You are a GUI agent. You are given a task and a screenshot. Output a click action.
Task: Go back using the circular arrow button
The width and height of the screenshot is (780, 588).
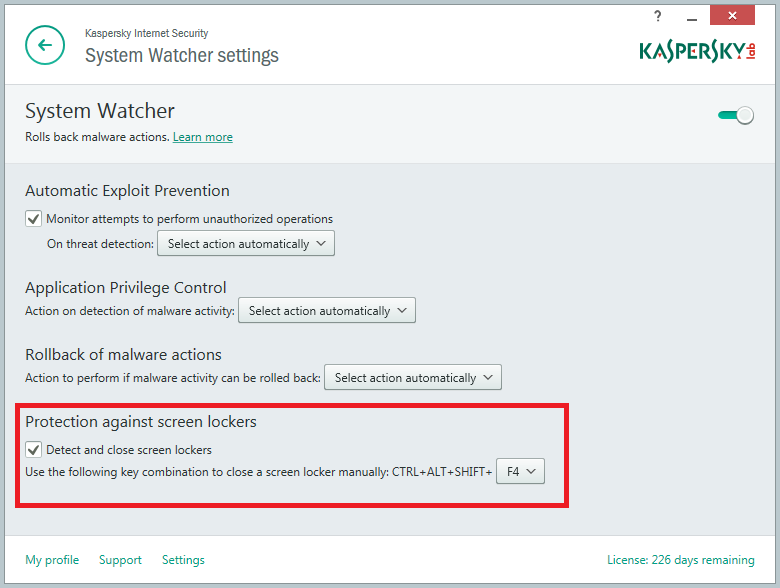[x=45, y=45]
